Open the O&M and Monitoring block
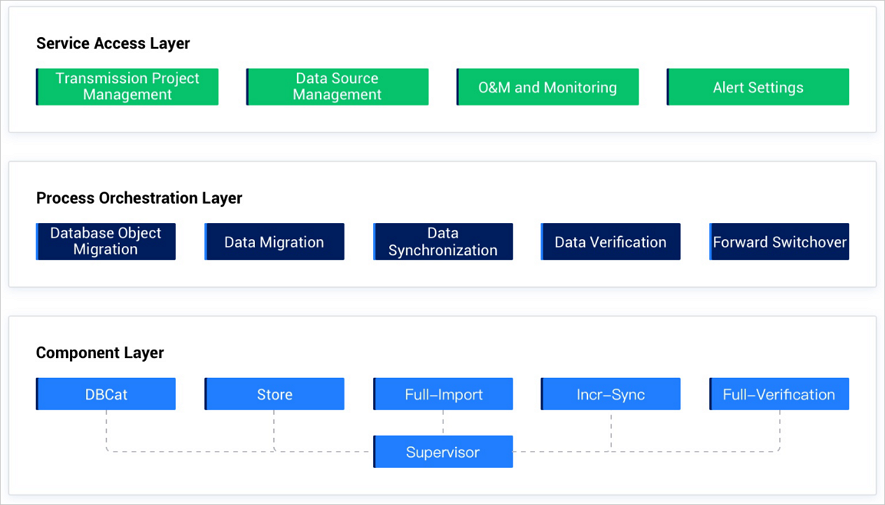This screenshot has width=885, height=505. click(547, 87)
